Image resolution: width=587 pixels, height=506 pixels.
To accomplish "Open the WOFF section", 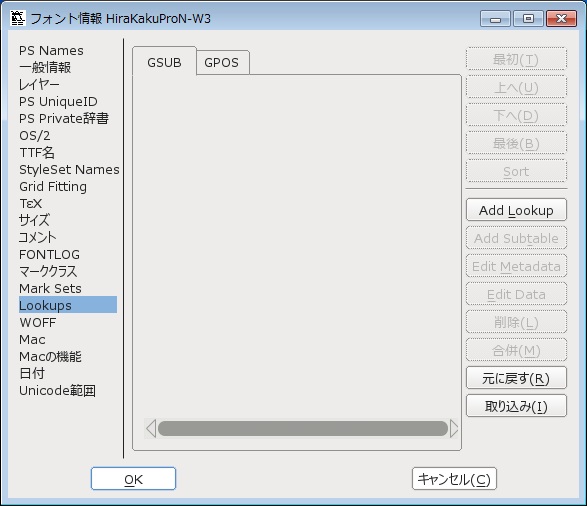I will 37,322.
